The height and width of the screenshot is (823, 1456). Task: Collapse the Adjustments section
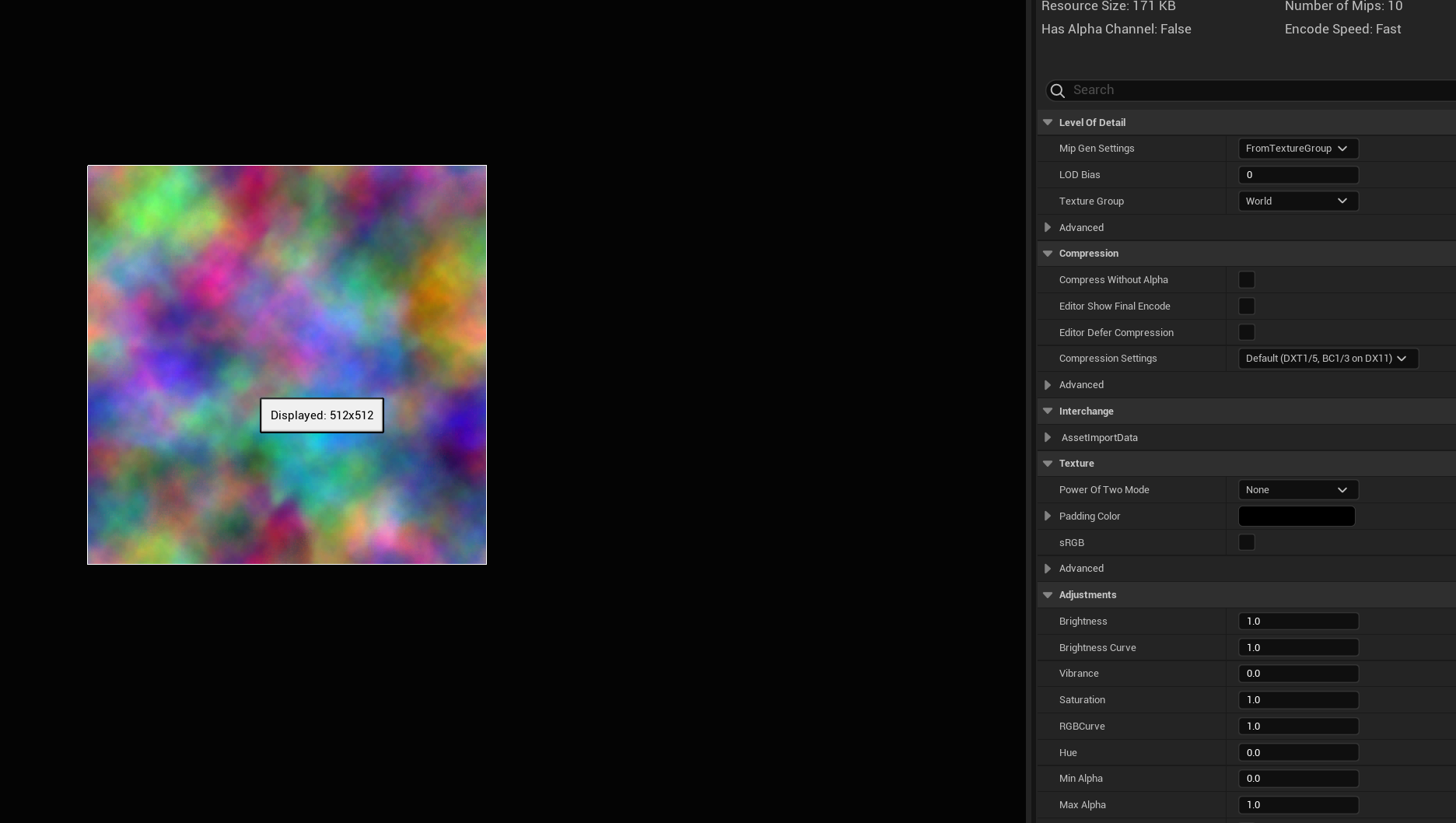[x=1048, y=595]
